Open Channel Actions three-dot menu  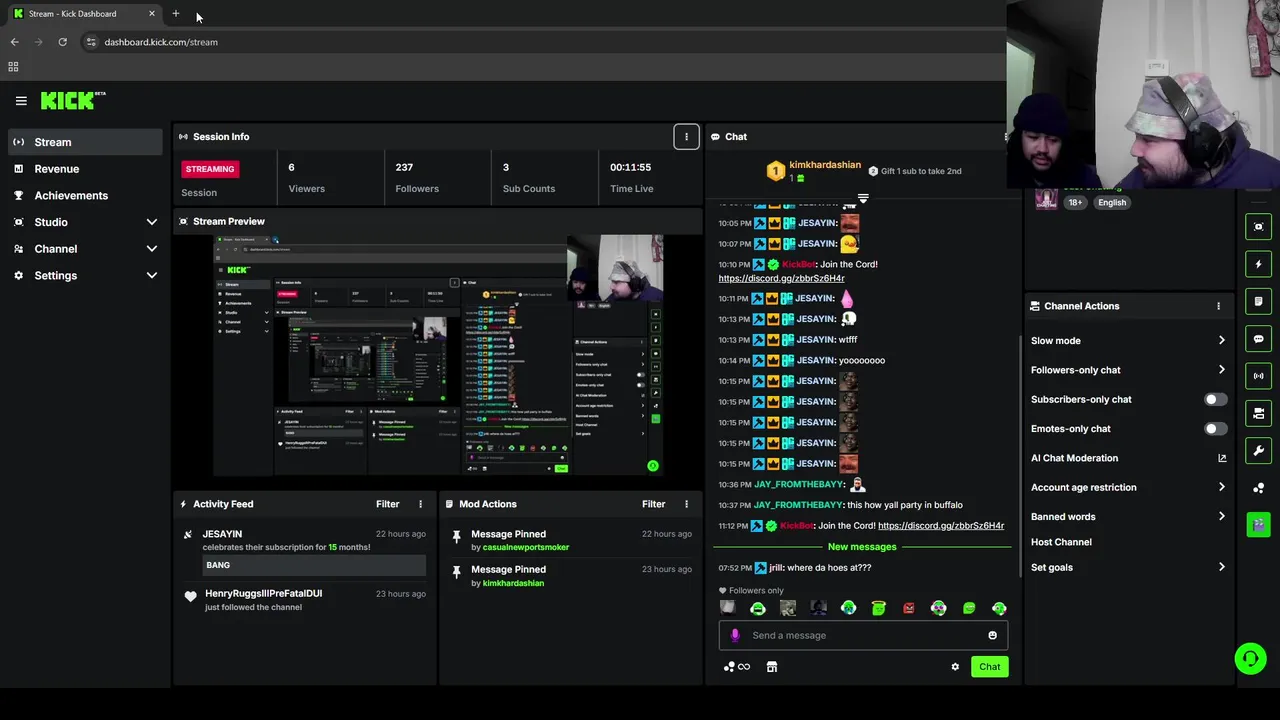(1218, 306)
